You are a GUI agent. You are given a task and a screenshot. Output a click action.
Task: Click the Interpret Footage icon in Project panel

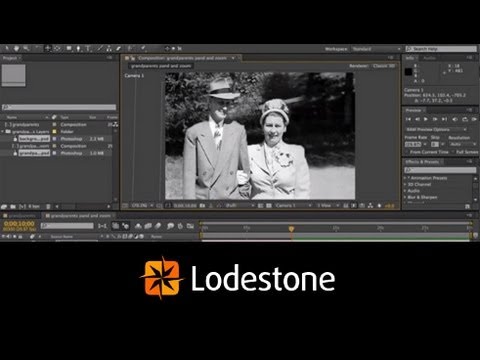(4, 207)
